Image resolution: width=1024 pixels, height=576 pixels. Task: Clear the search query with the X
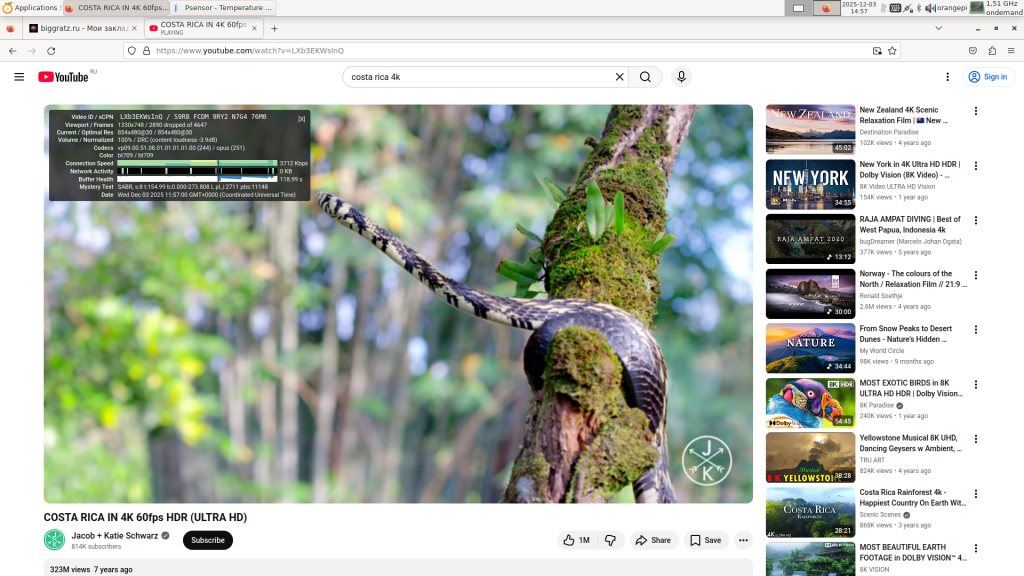(619, 77)
